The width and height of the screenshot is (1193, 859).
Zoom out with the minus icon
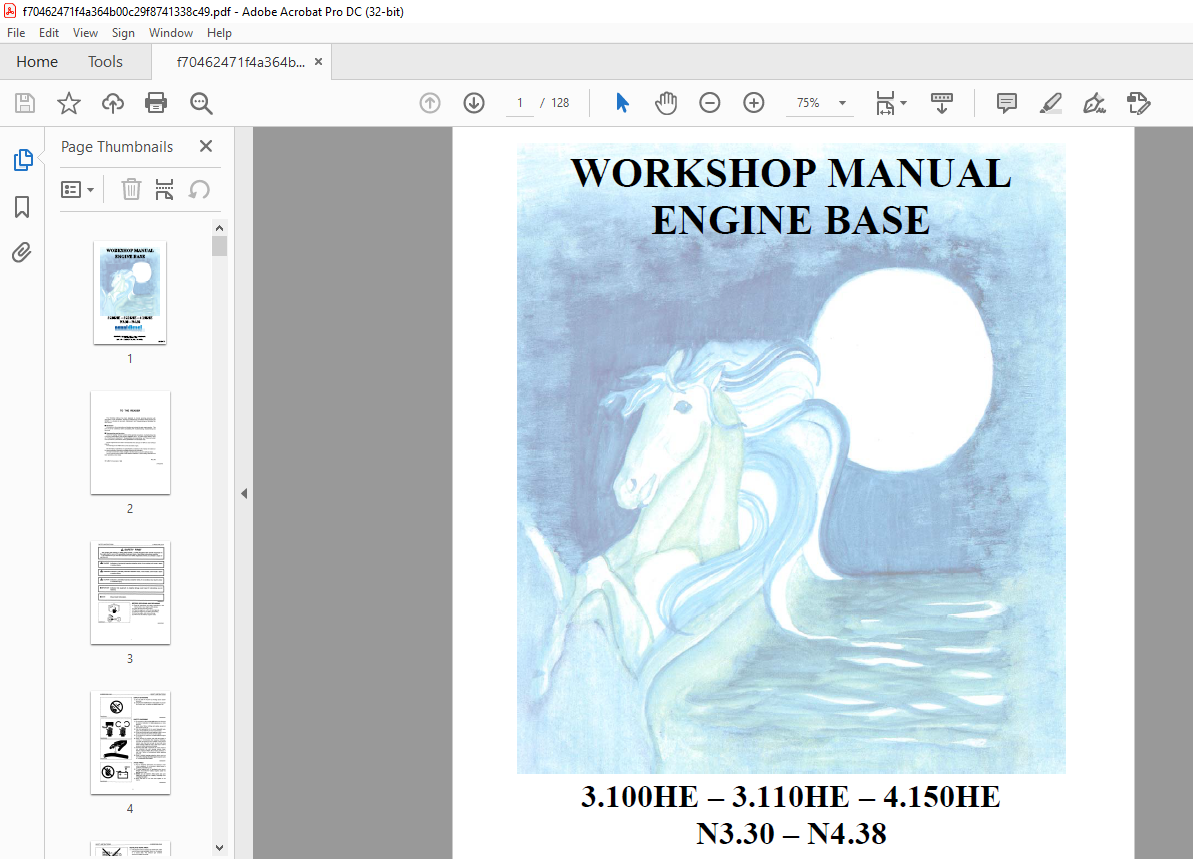710,103
